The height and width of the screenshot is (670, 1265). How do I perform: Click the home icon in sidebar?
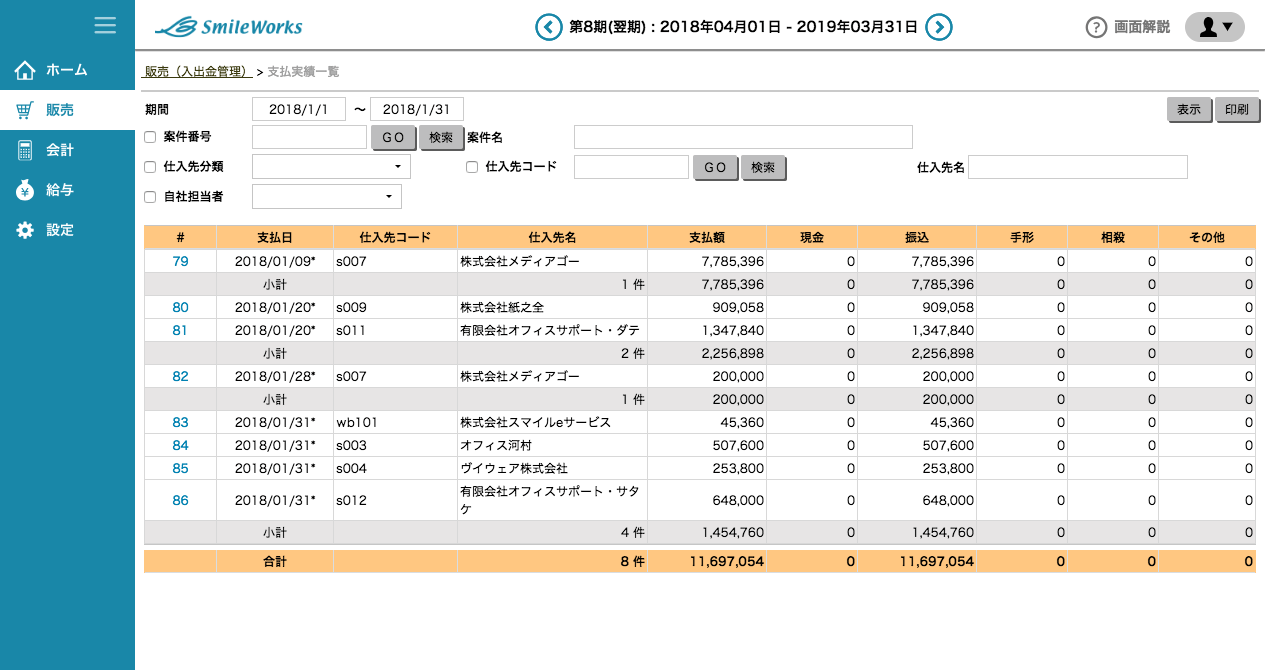tap(25, 70)
